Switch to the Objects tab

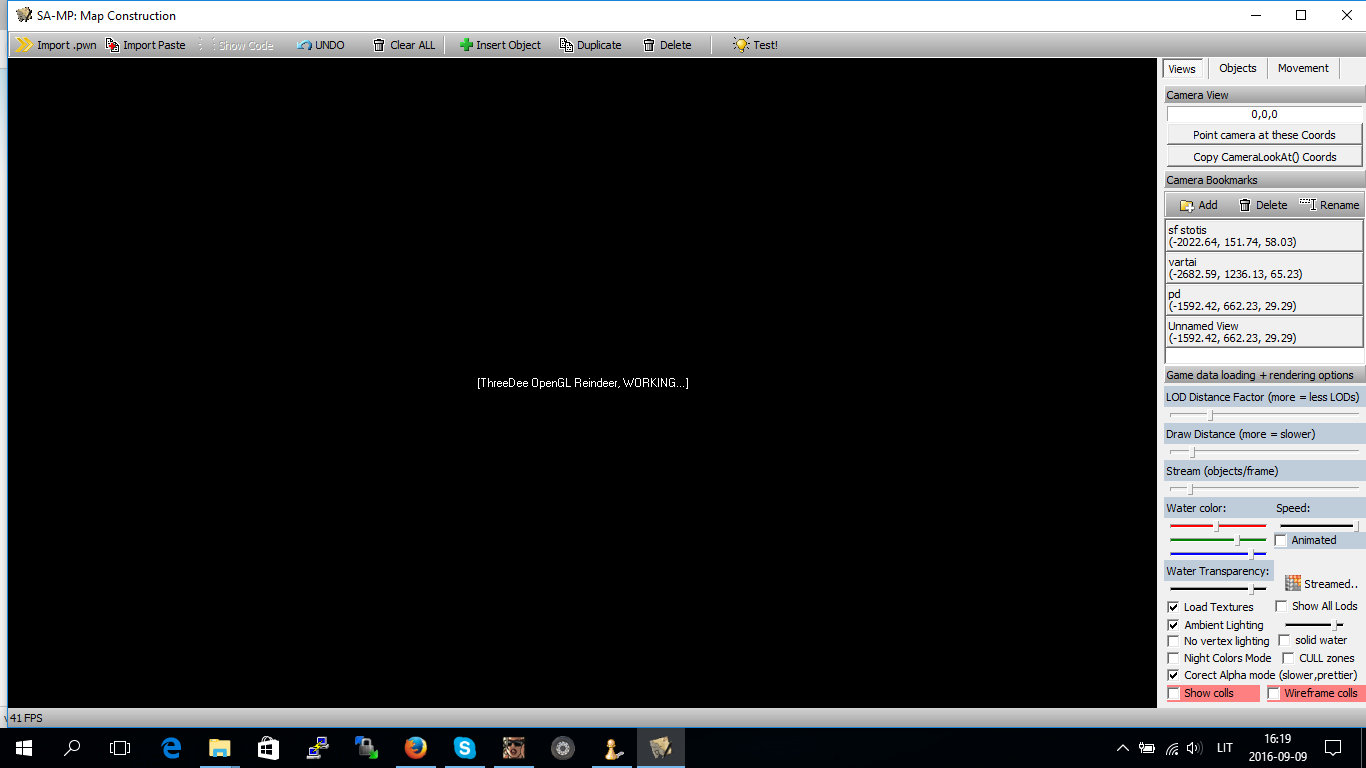(x=1237, y=68)
